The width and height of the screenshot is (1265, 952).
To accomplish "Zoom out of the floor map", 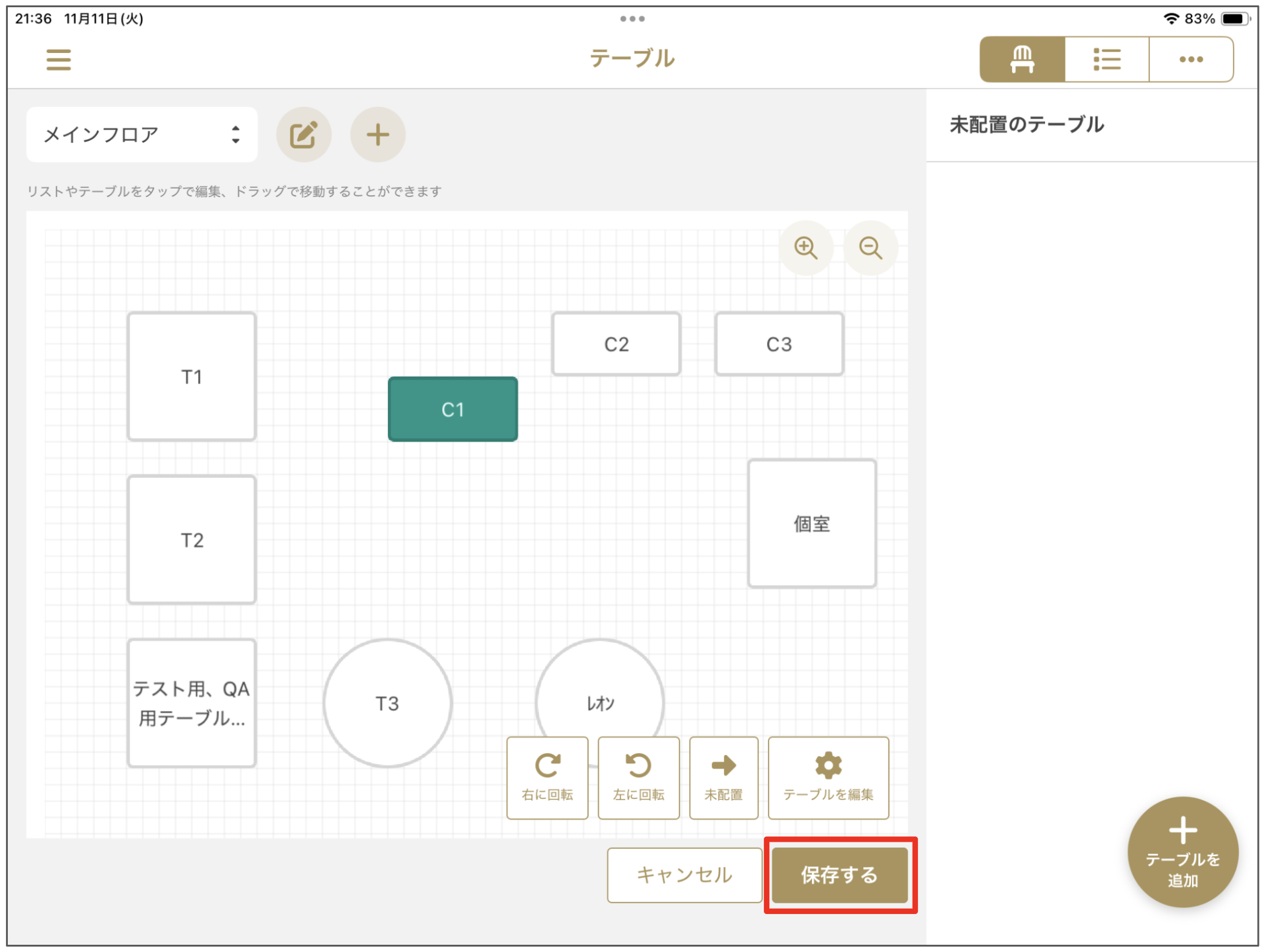I will tap(870, 248).
